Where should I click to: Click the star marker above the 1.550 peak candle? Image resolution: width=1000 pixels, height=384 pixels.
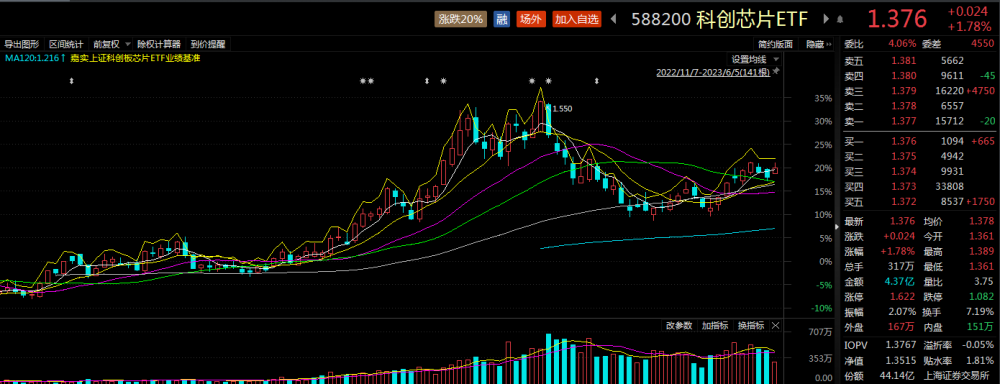[548, 81]
